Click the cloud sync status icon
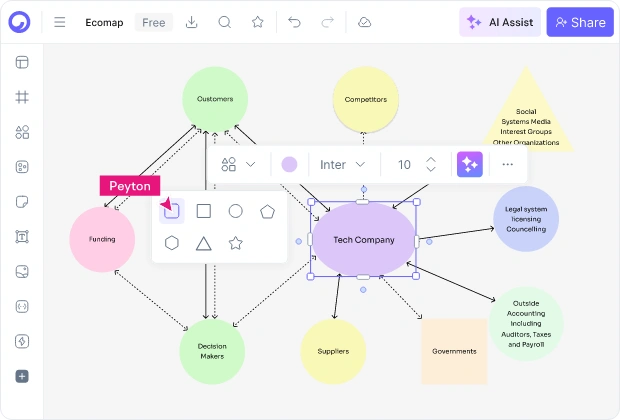620x420 pixels. pos(364,22)
